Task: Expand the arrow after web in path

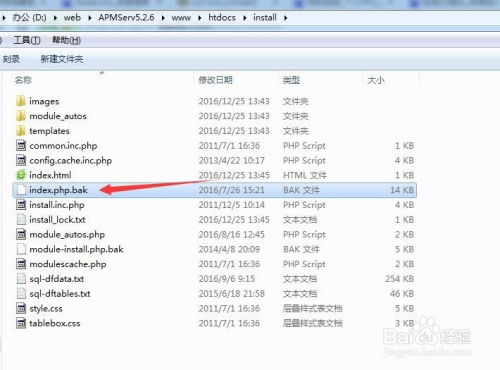Action: point(90,18)
